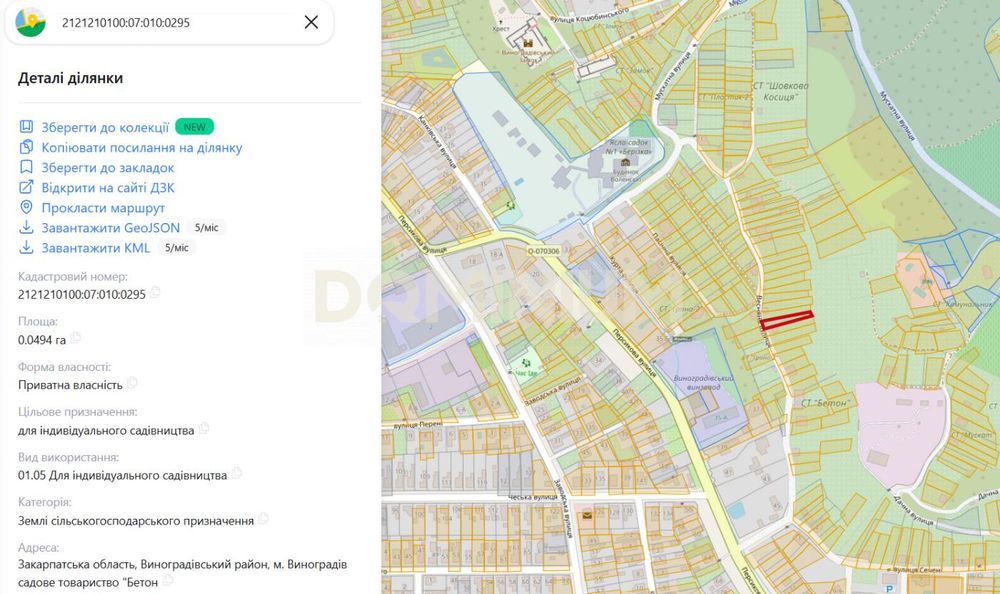Open the Зберегти до колекції link
This screenshot has width=1000, height=594.
coord(105,127)
